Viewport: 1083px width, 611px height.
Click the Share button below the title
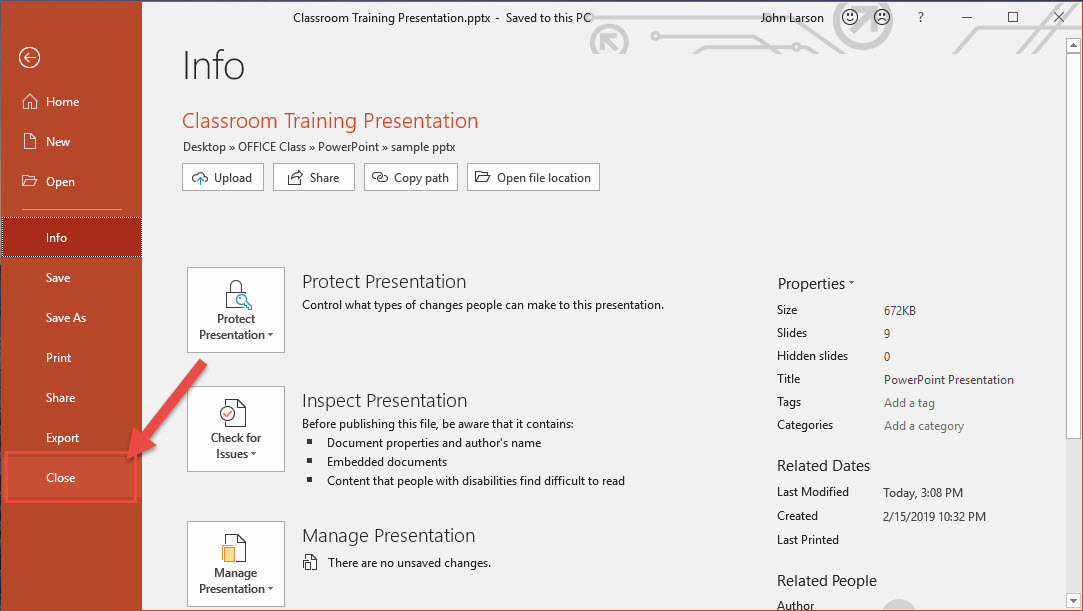click(313, 178)
